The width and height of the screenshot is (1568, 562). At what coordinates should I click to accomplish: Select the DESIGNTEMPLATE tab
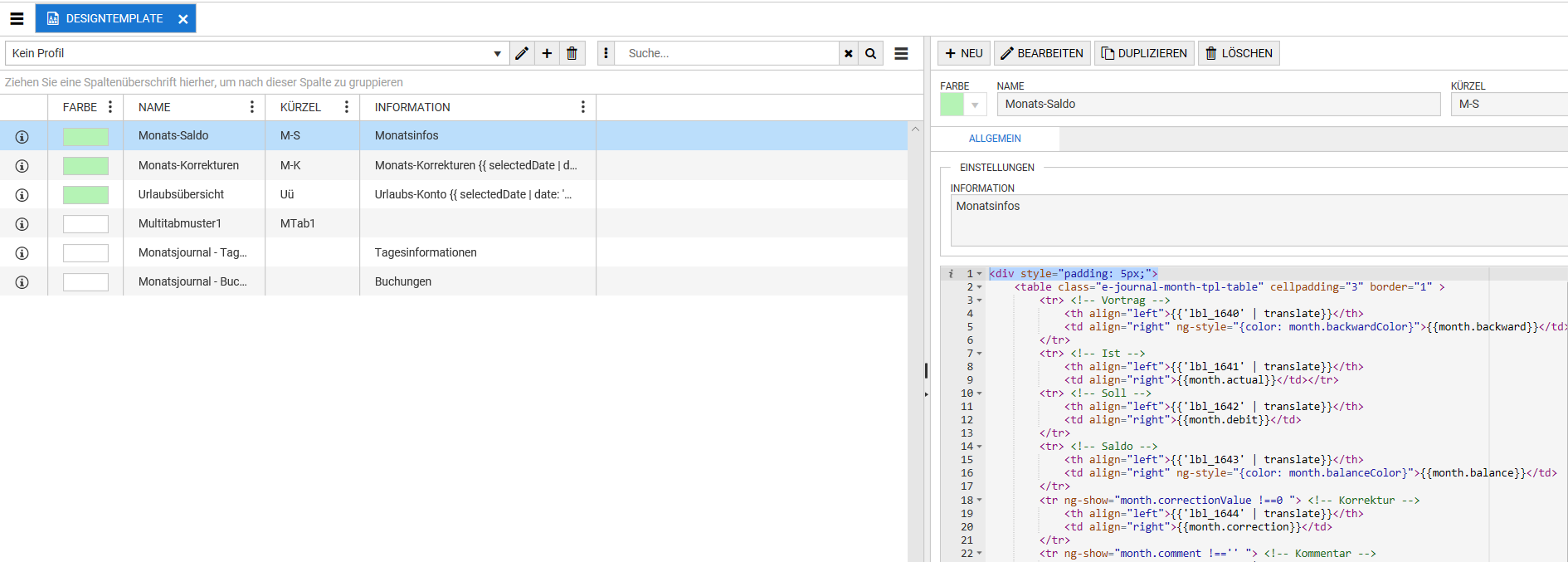114,18
